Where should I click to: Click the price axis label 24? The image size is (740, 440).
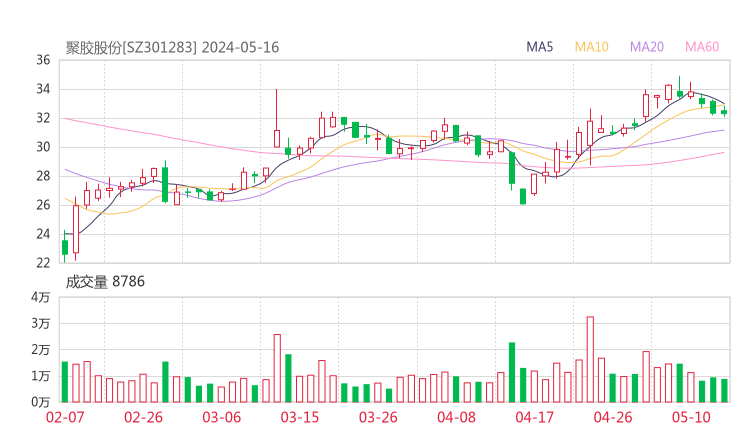pos(43,234)
